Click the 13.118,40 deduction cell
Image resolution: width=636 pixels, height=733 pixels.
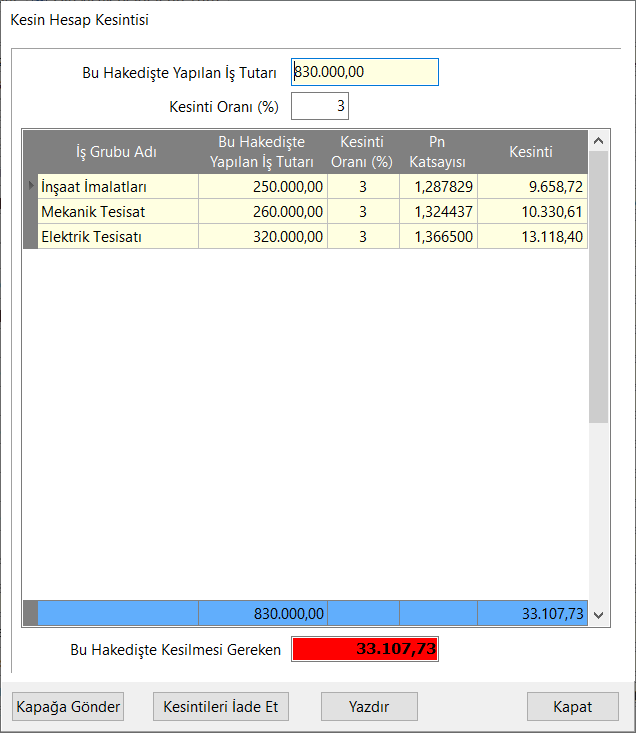click(x=533, y=236)
